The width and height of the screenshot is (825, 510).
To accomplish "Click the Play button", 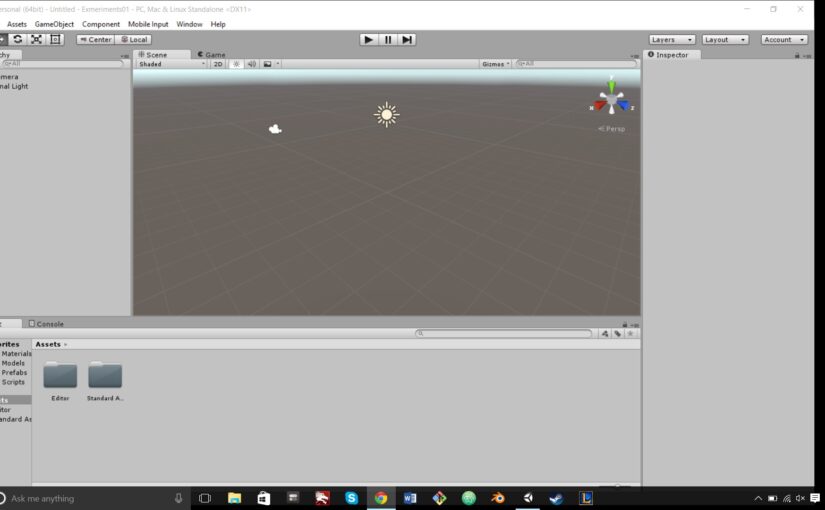I will (369, 39).
